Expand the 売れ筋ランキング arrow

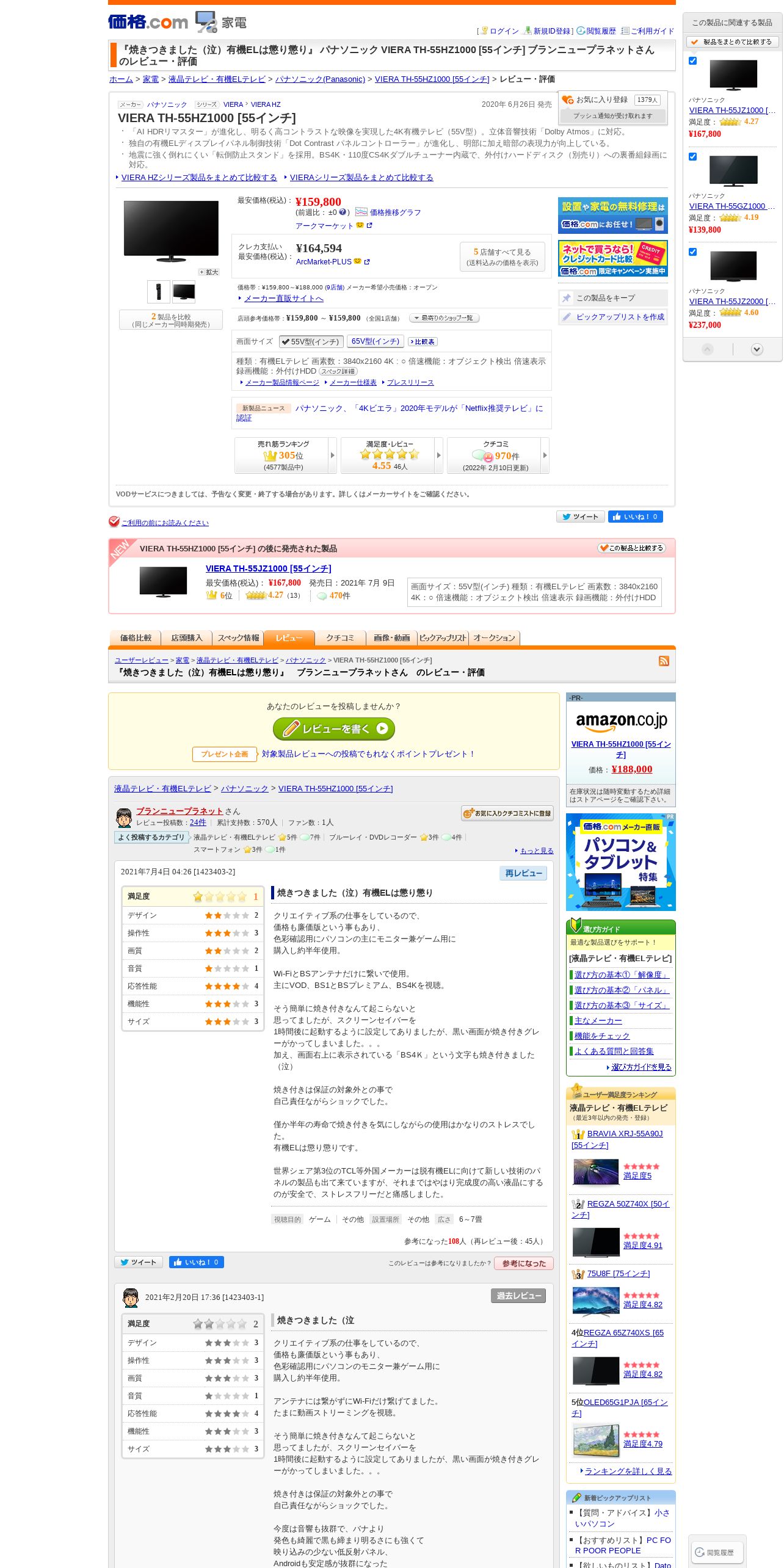tap(333, 456)
